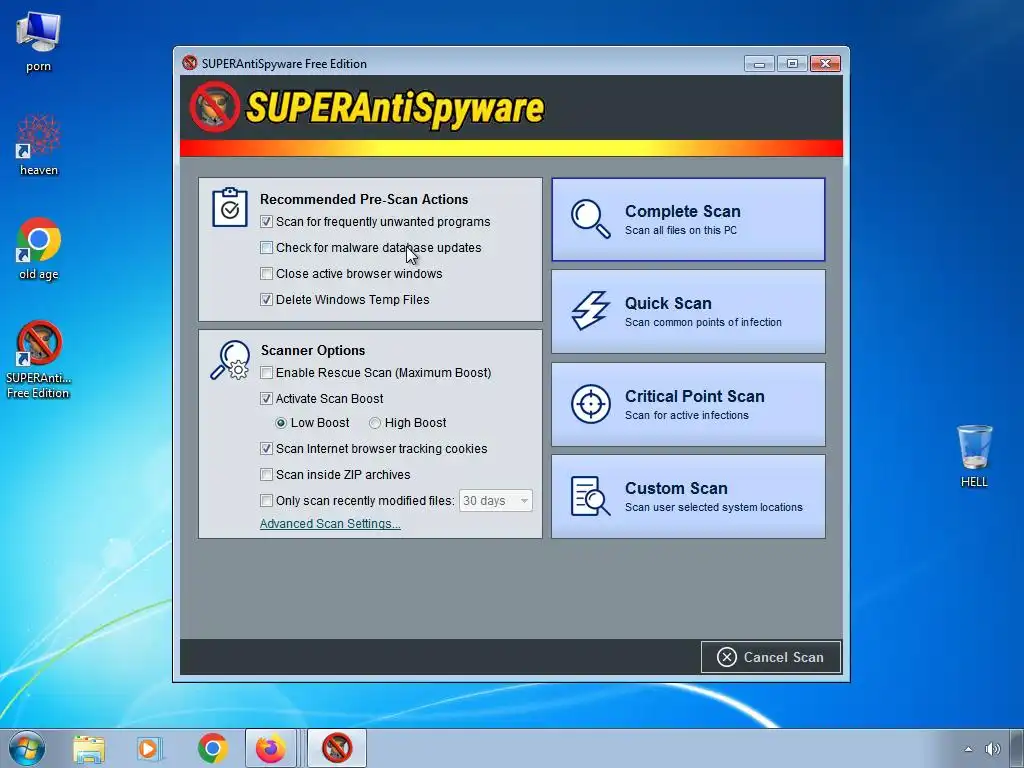Click the Complete Scan magnifier icon
The width and height of the screenshot is (1024, 768).
(x=590, y=219)
